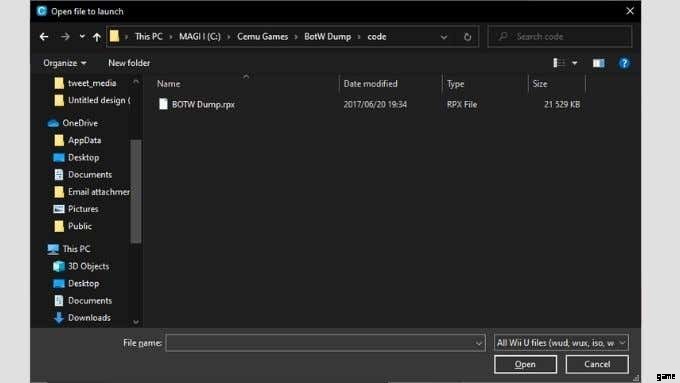Jump to MAGI I (C:) in path
Viewport: 680px width, 383px height.
[x=200, y=36]
